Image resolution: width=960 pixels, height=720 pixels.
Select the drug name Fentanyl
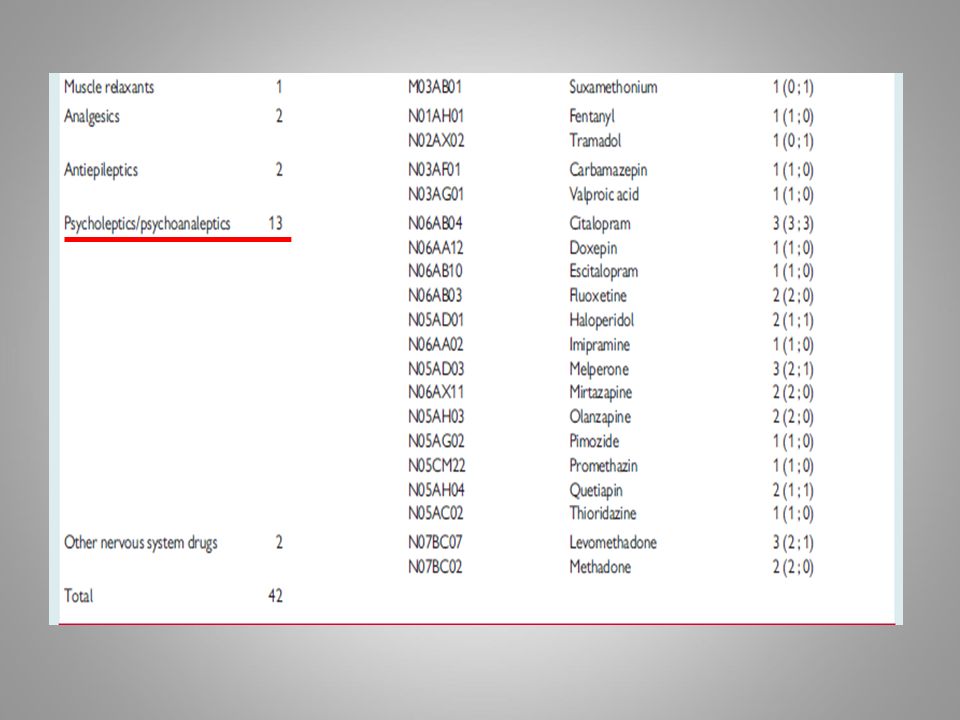pos(591,116)
